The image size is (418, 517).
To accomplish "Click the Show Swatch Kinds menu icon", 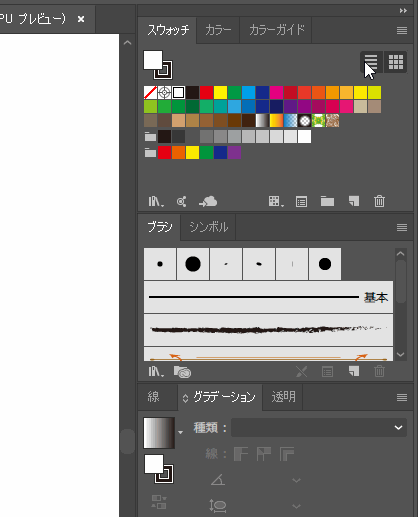I will [276, 201].
